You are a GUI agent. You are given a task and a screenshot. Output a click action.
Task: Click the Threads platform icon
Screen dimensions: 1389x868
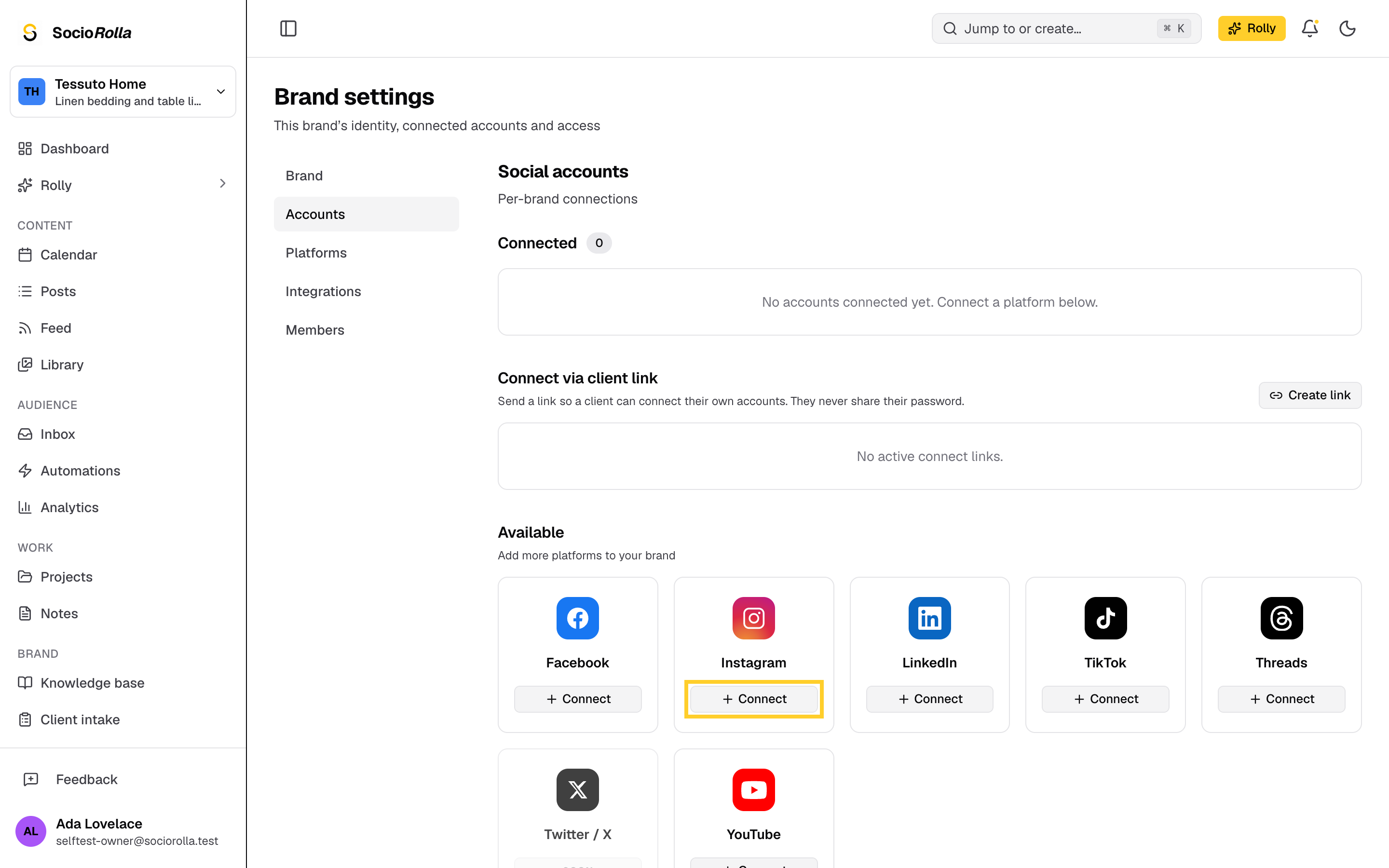pos(1281,618)
